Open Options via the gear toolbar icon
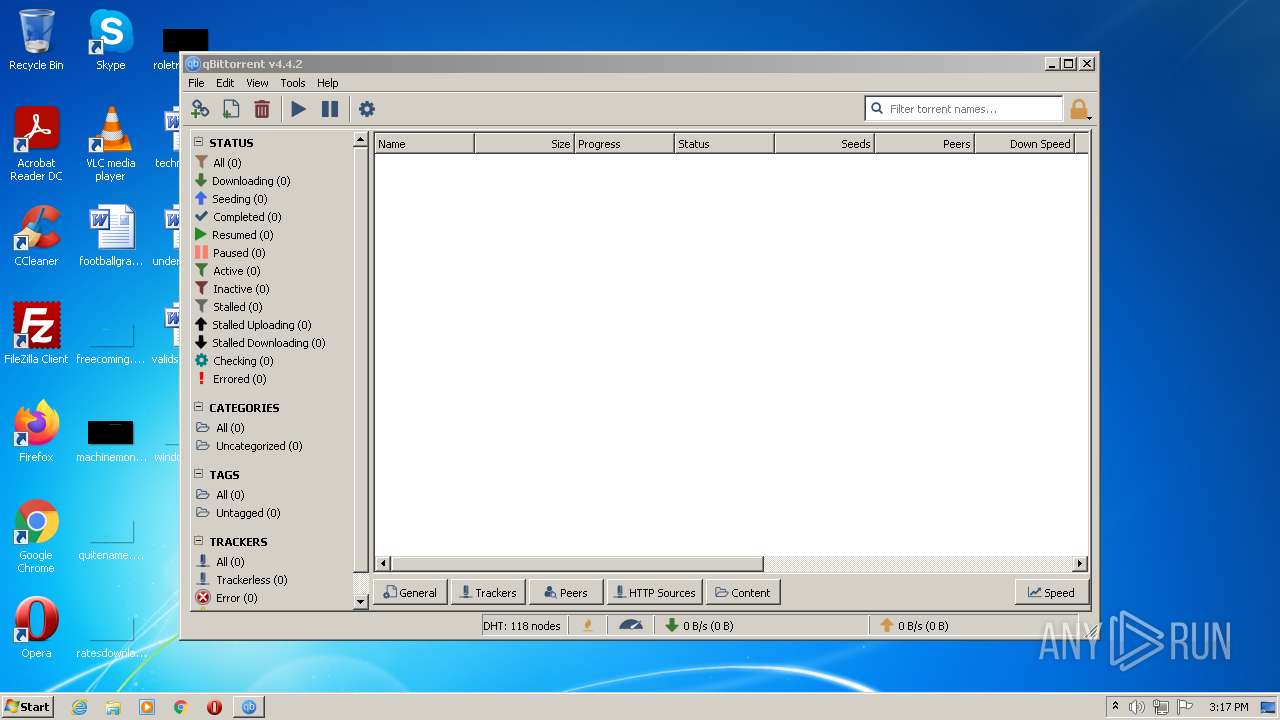This screenshot has height=720, width=1280. coord(367,109)
